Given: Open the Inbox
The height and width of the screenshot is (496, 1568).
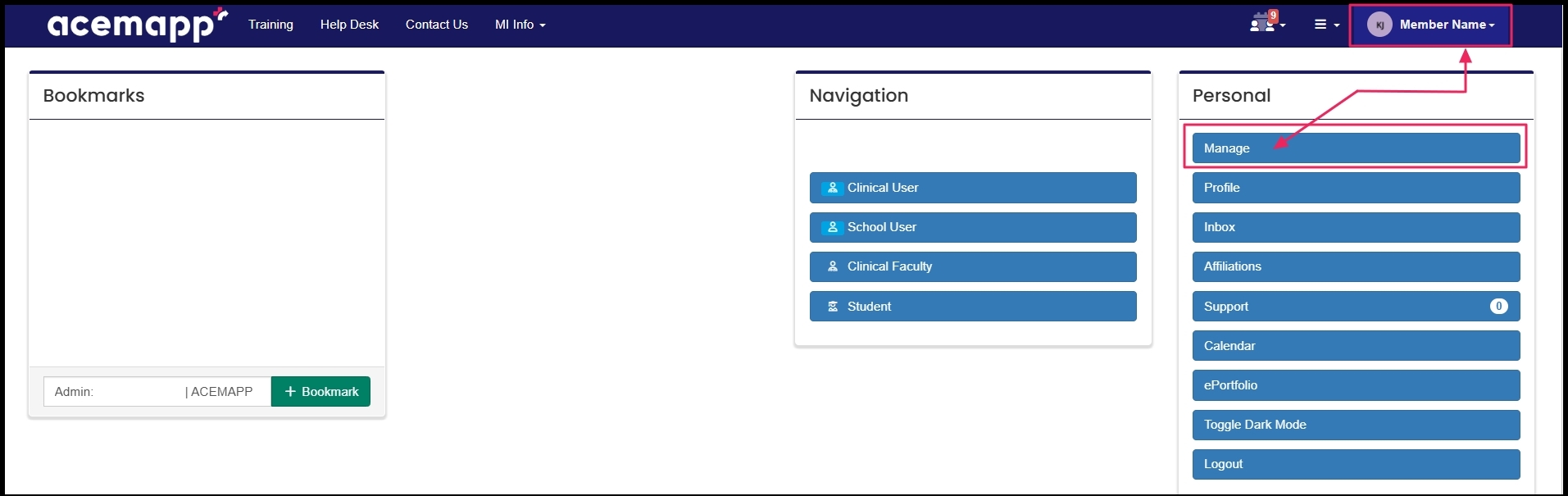Looking at the screenshot, I should [1356, 227].
